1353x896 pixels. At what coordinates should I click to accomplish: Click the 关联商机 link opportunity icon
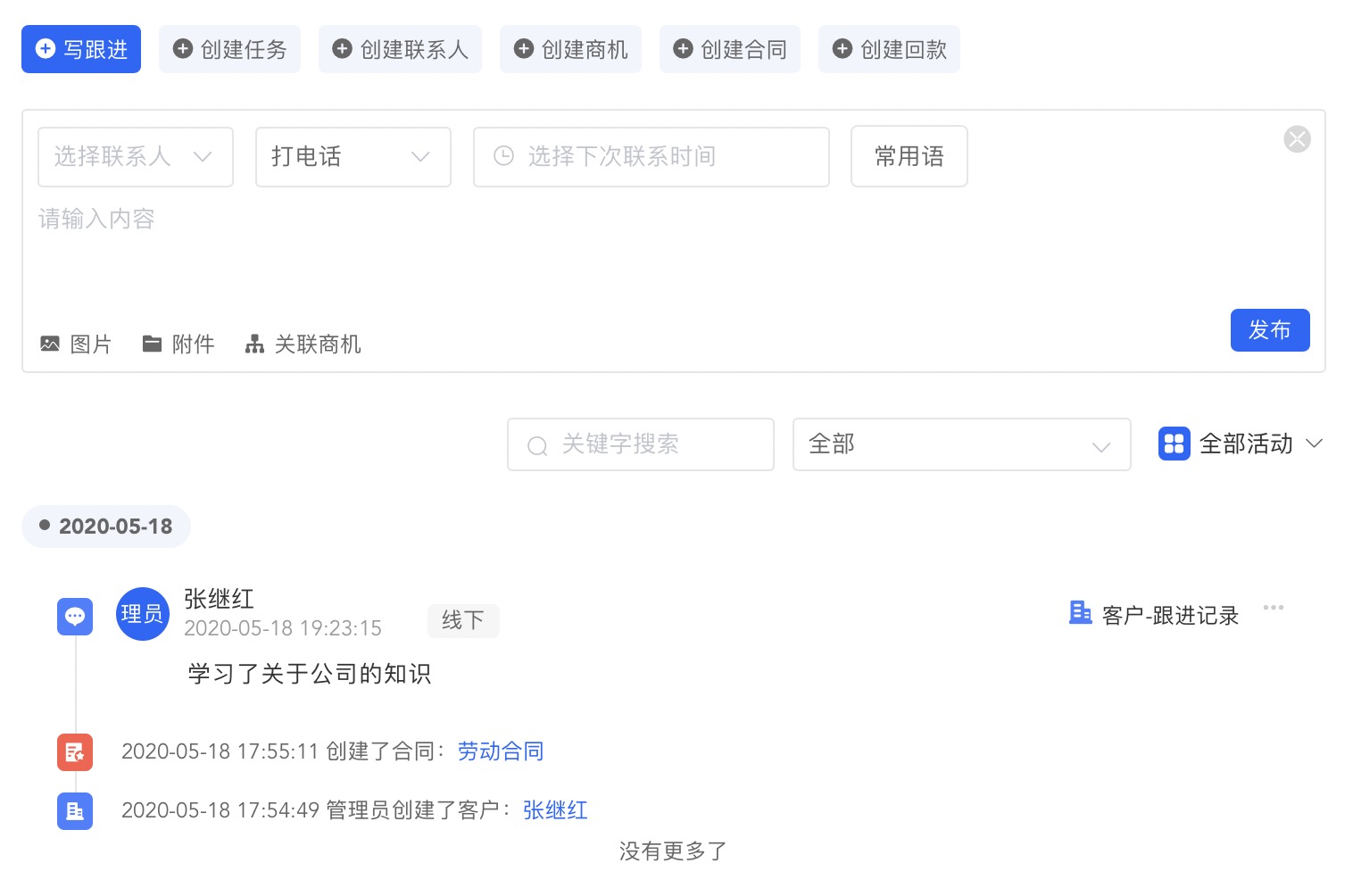(254, 344)
